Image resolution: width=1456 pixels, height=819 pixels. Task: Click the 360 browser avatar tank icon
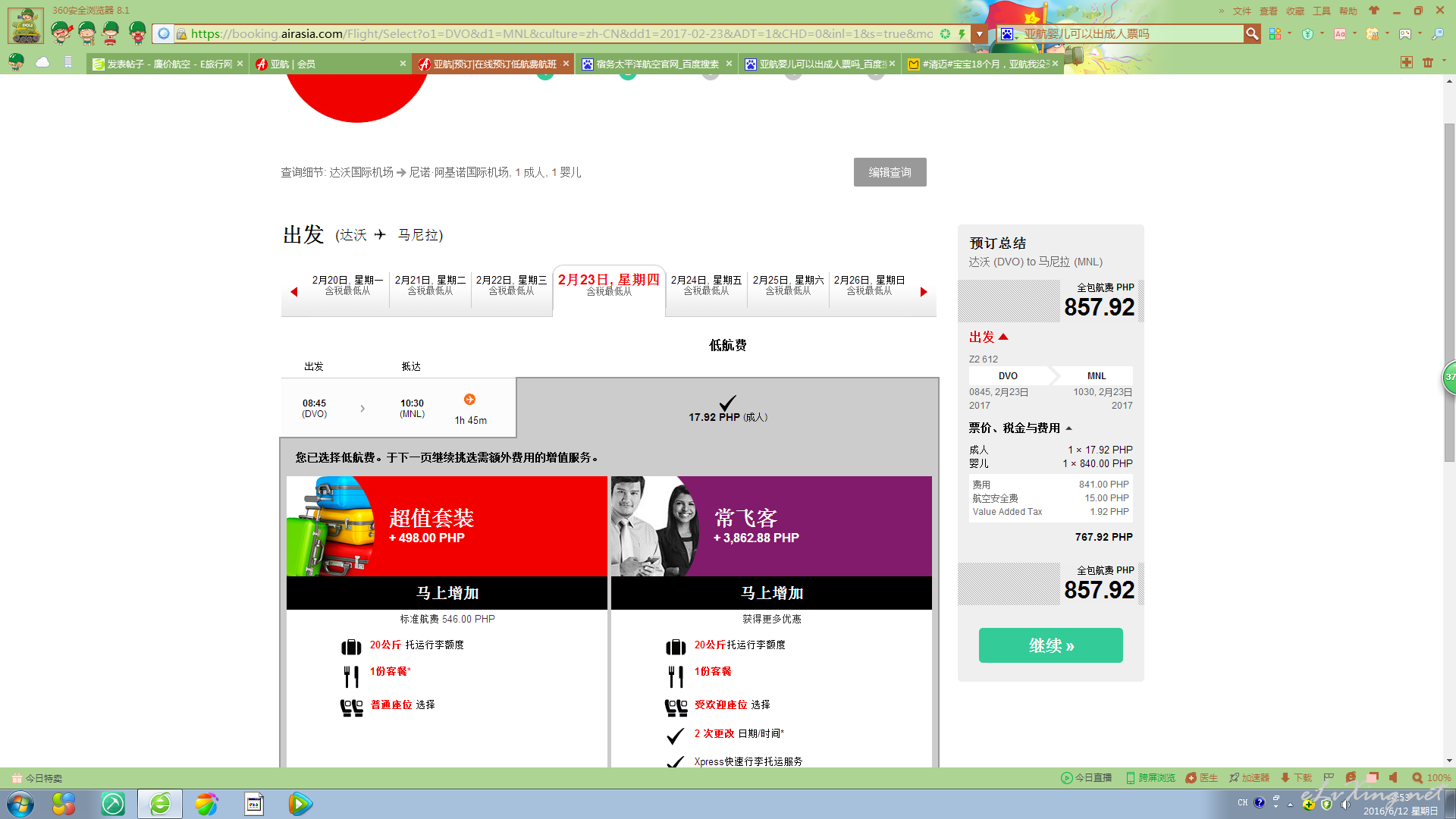27,25
